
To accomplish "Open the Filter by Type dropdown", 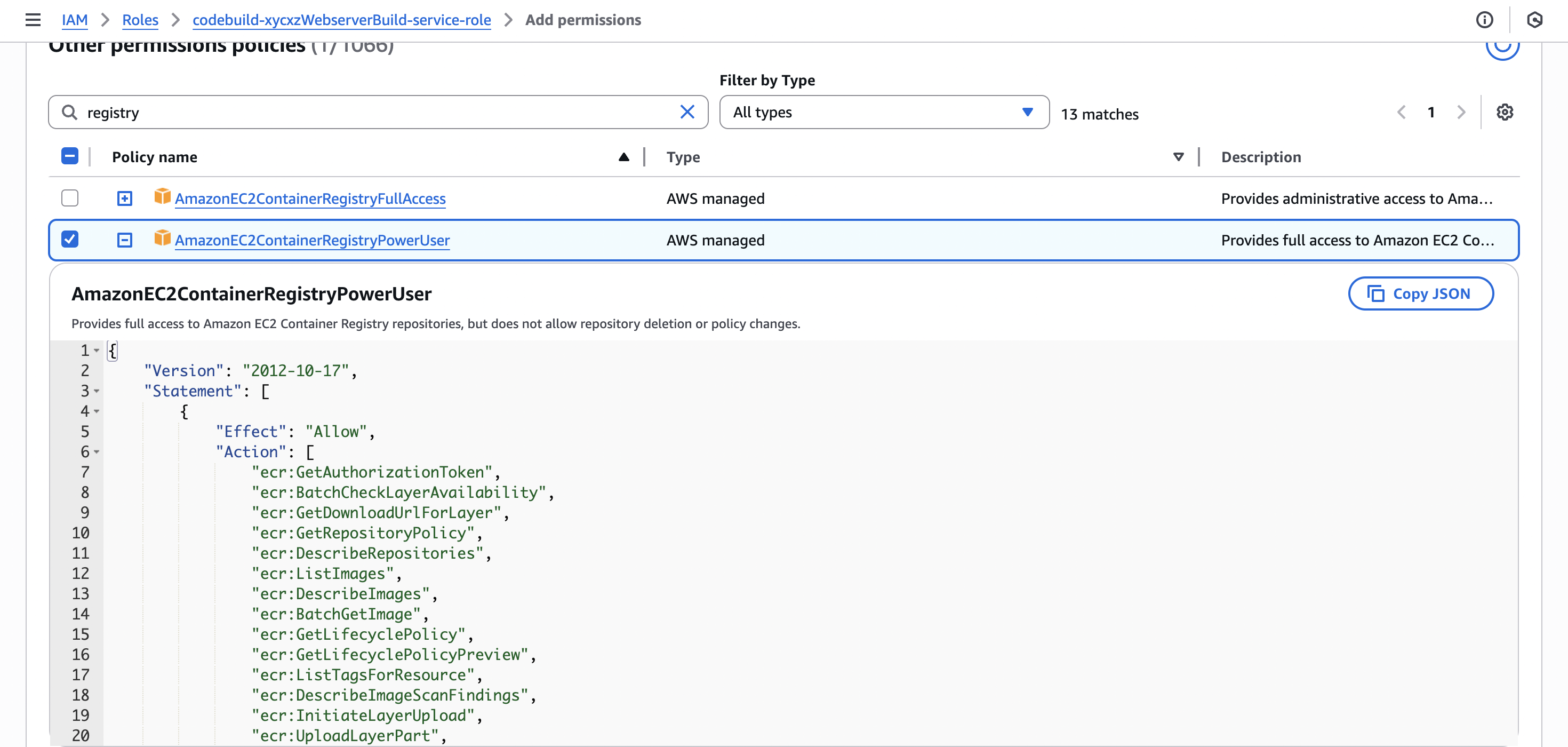I will tap(883, 112).
